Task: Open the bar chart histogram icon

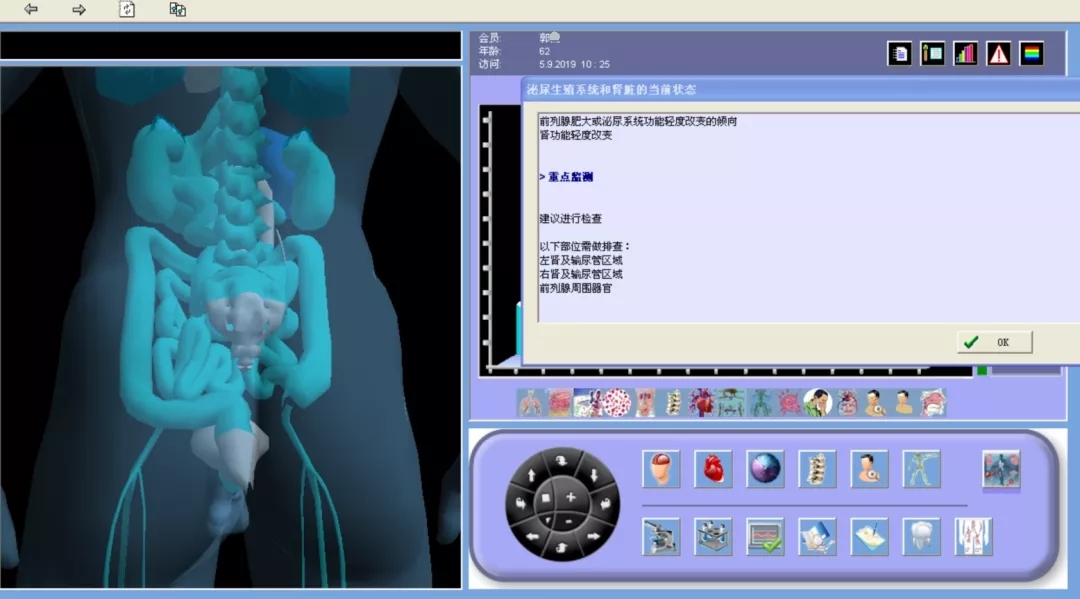Action: click(x=965, y=54)
